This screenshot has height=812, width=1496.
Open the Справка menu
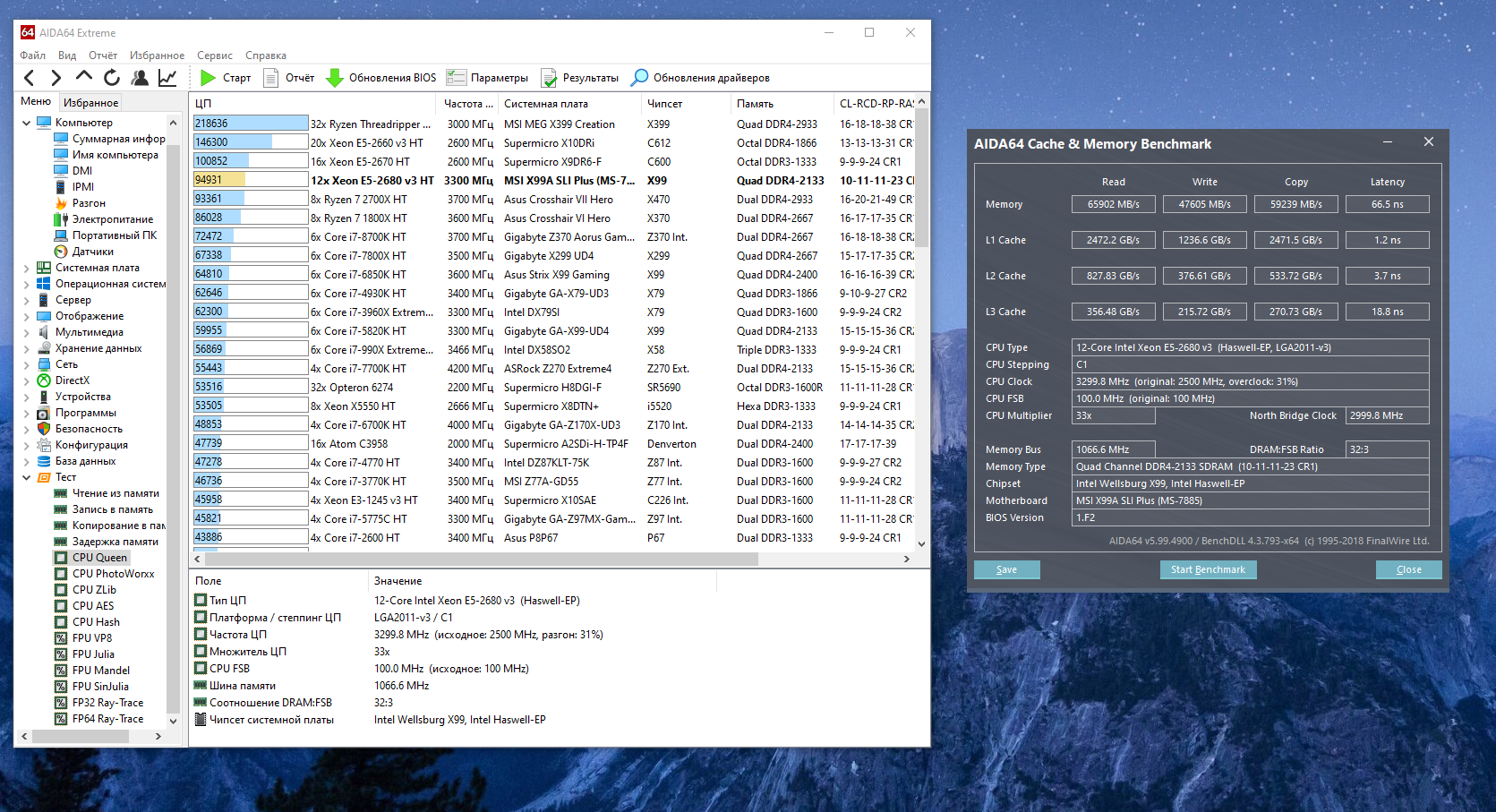266,56
